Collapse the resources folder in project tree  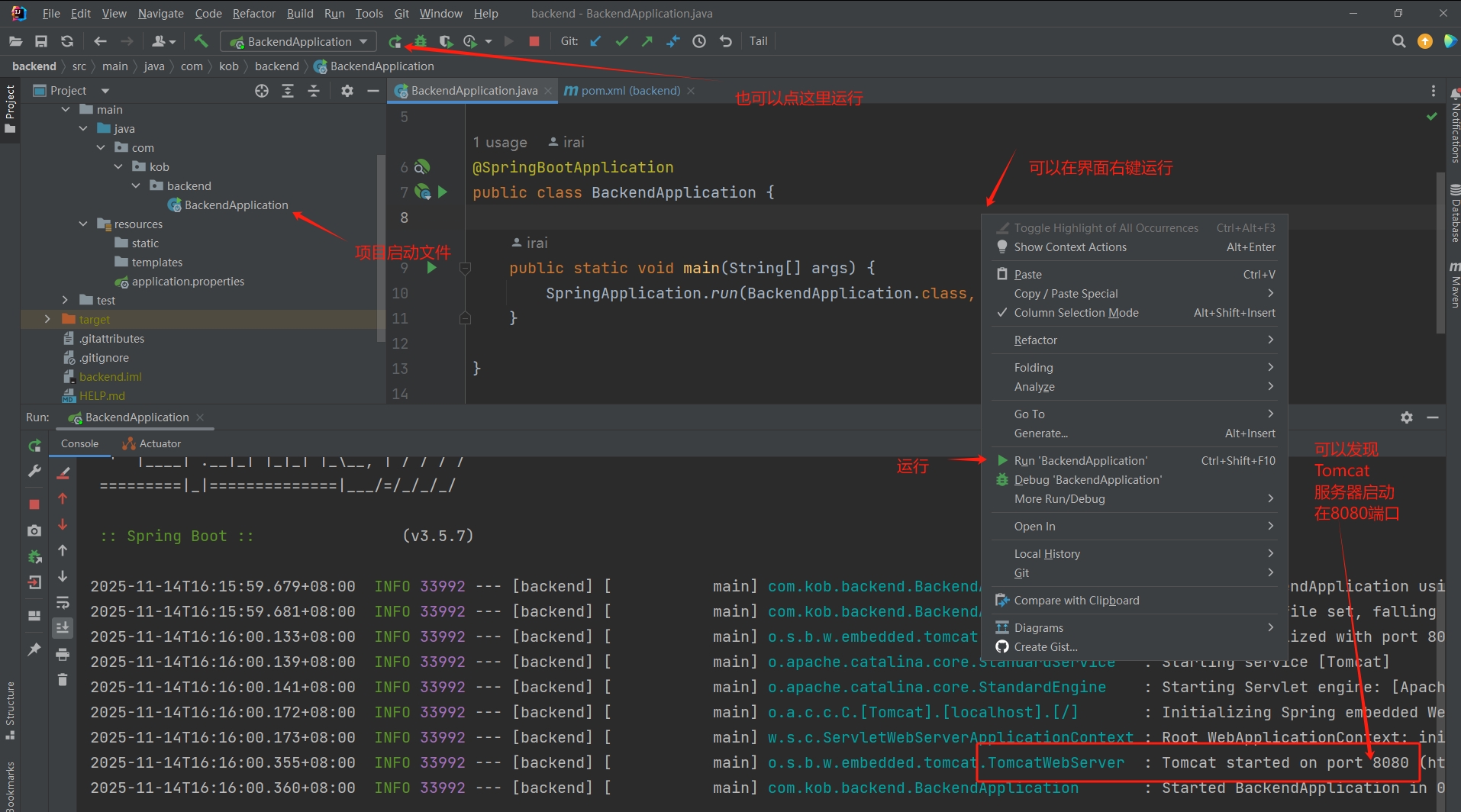[x=83, y=224]
